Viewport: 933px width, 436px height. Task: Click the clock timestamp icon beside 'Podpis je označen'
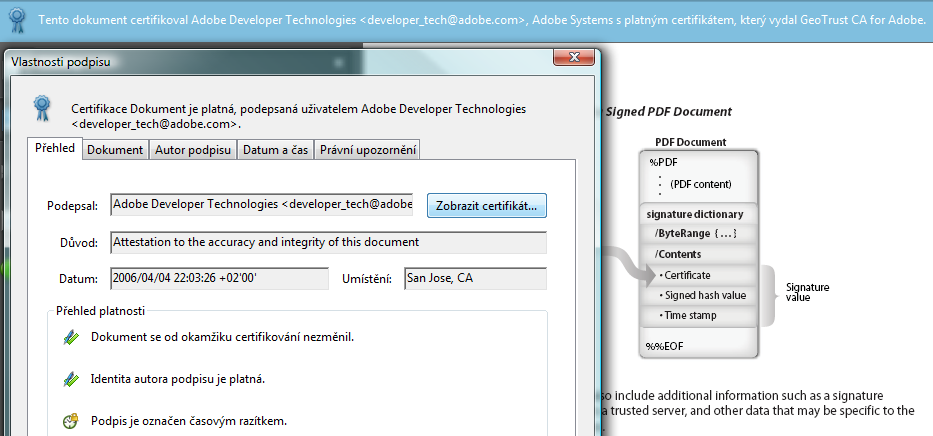tap(71, 421)
